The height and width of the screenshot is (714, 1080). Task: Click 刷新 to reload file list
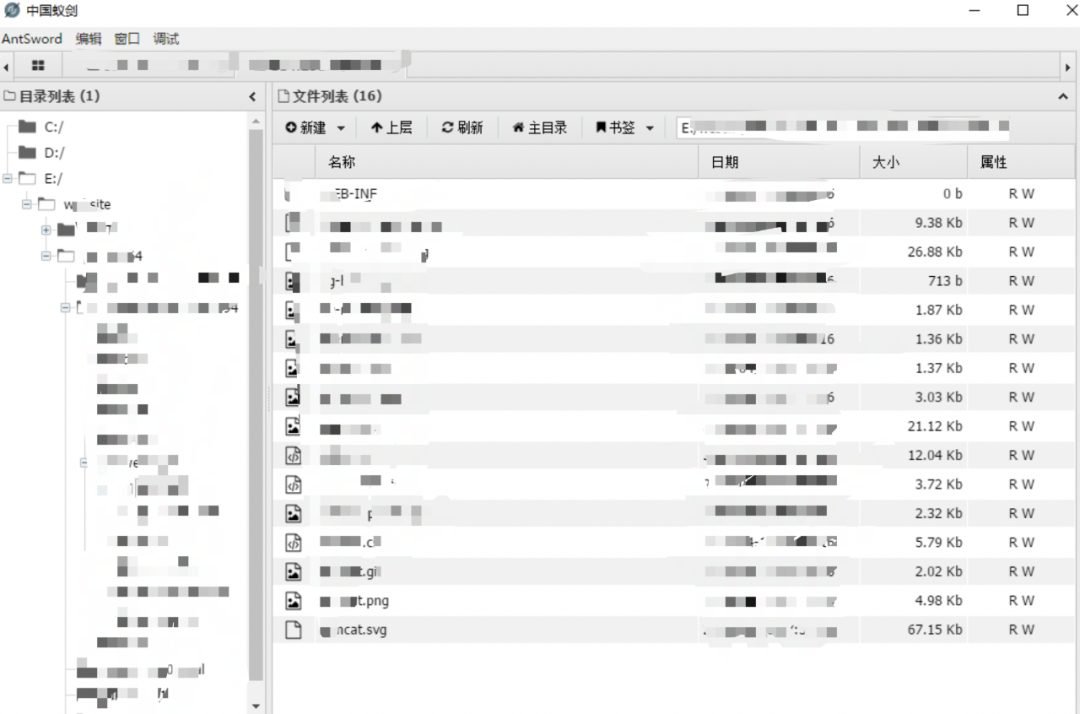point(462,127)
